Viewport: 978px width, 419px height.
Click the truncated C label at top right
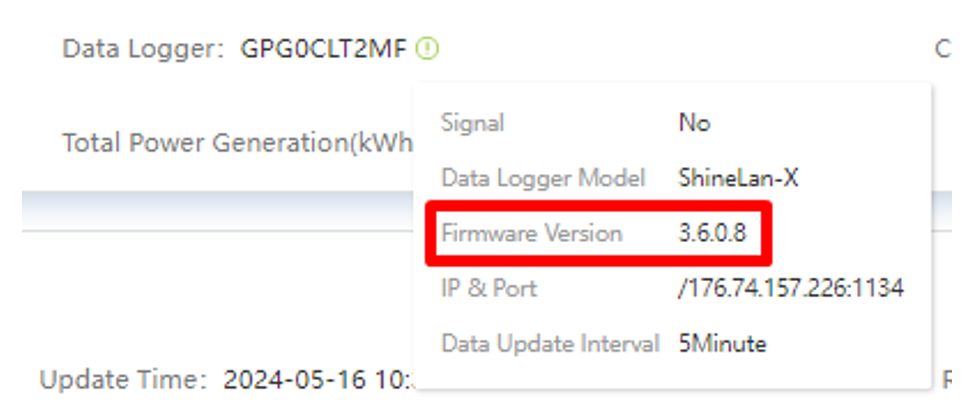[942, 49]
